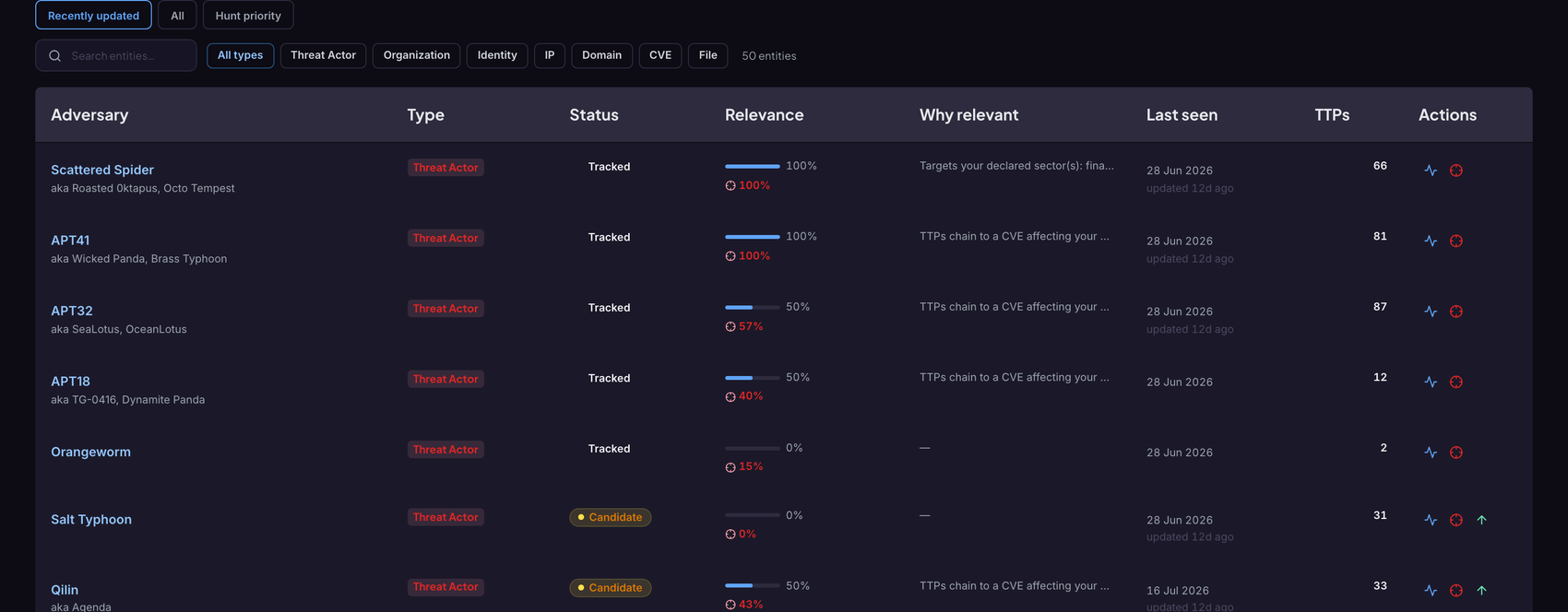
Task: Switch to Hunt priority tab
Action: coord(248,16)
